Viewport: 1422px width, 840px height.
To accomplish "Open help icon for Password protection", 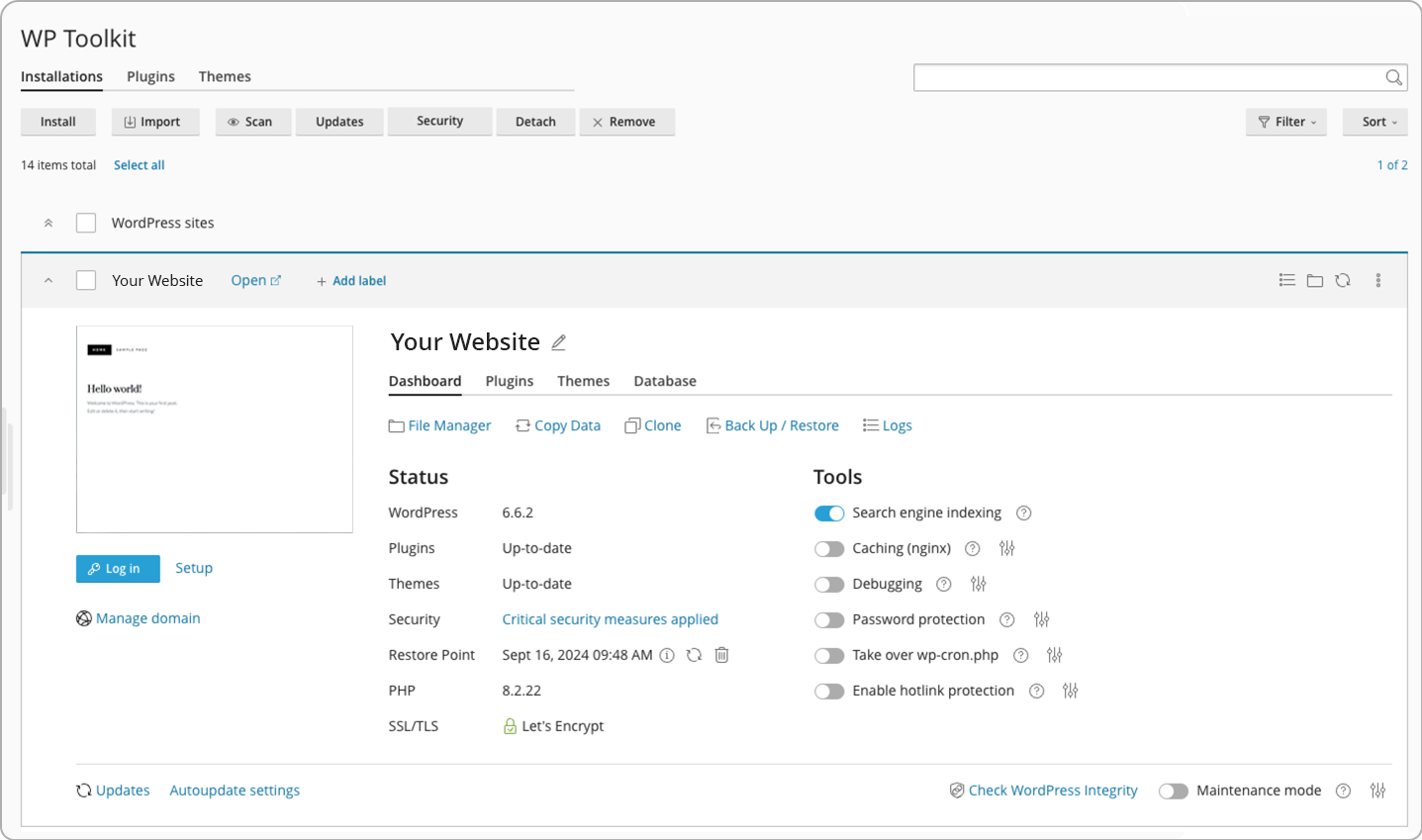I will 1006,619.
